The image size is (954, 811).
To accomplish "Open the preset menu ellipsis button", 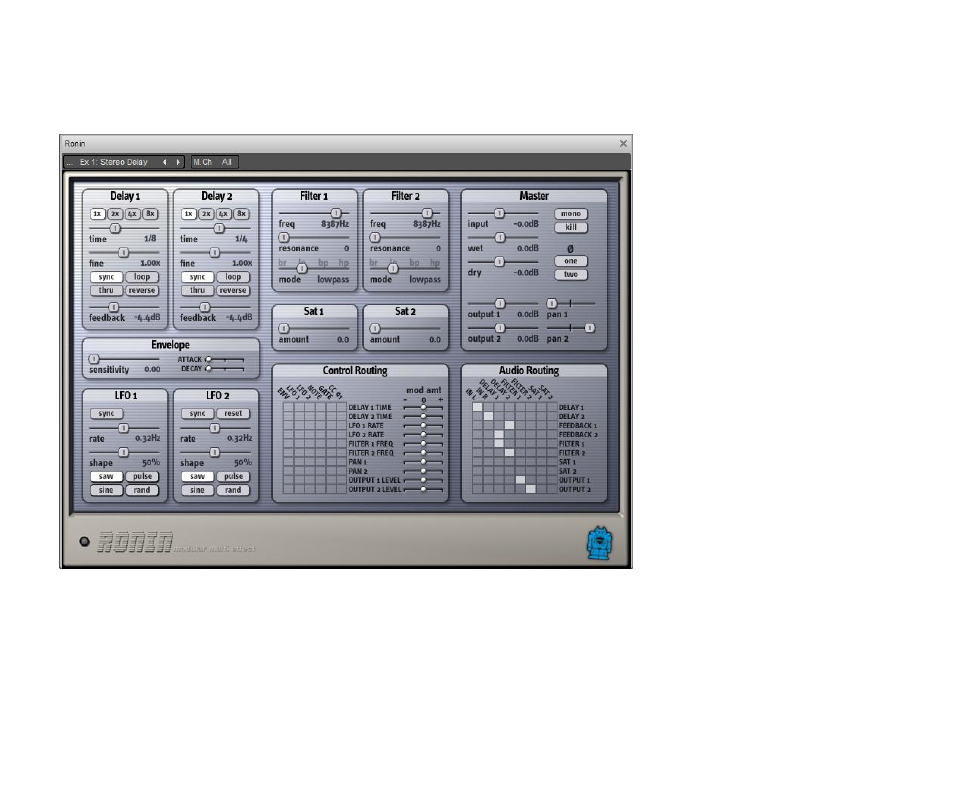I will [x=69, y=162].
